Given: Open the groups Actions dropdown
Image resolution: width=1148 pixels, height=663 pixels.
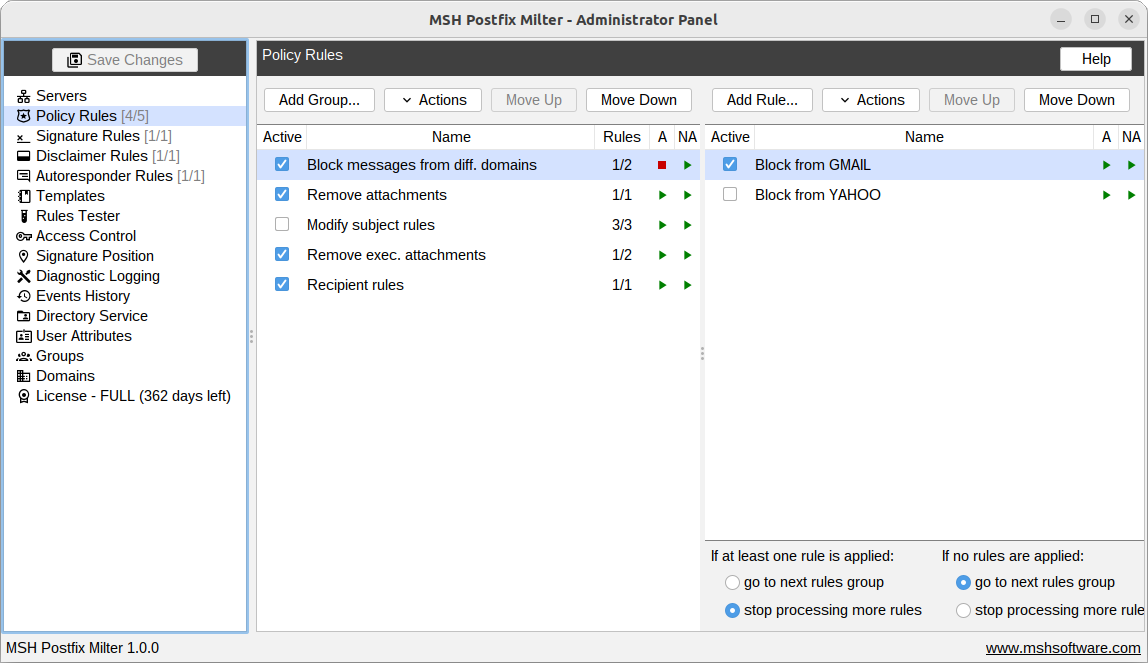Looking at the screenshot, I should (433, 100).
